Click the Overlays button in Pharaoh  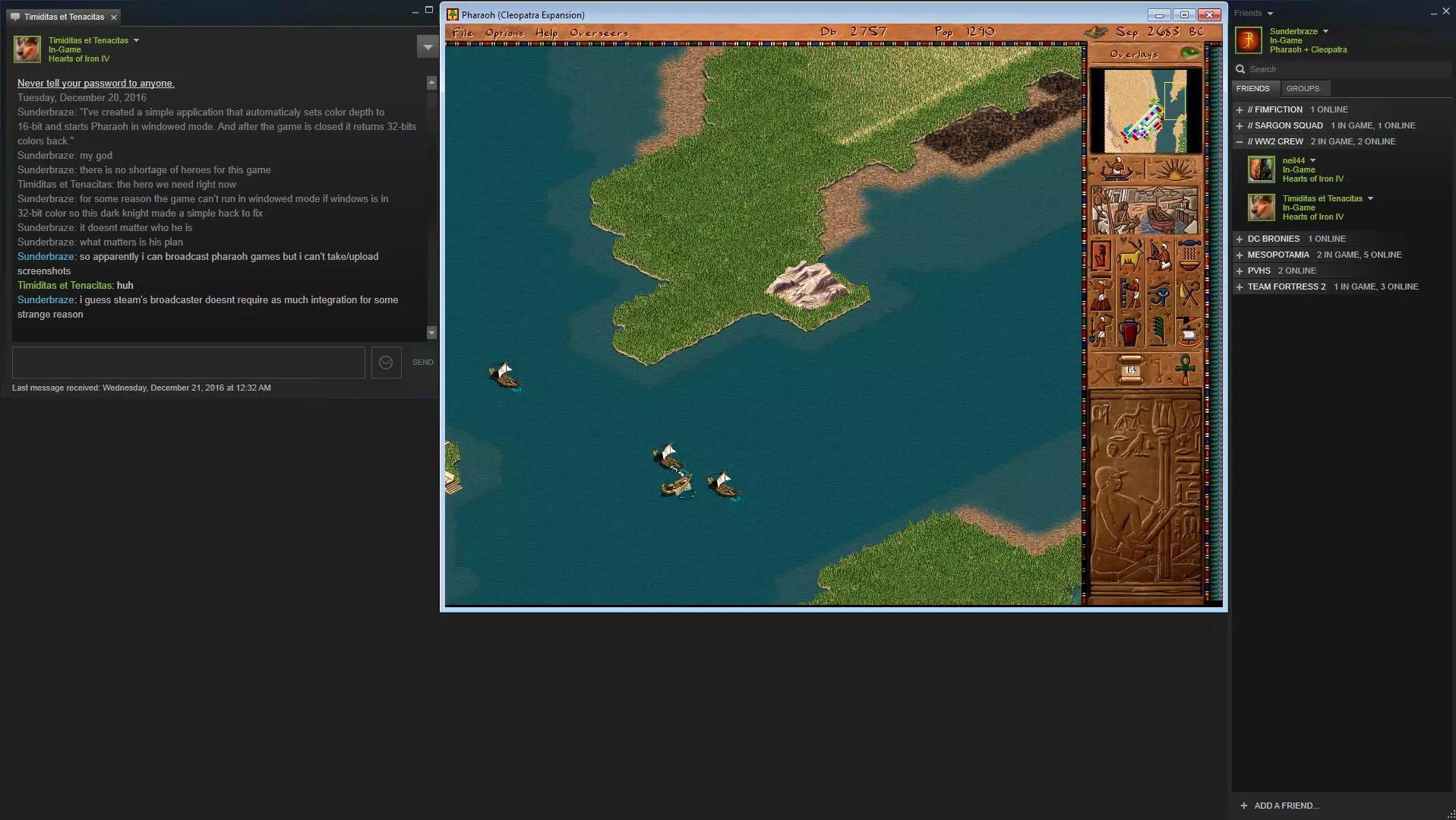click(x=1134, y=54)
